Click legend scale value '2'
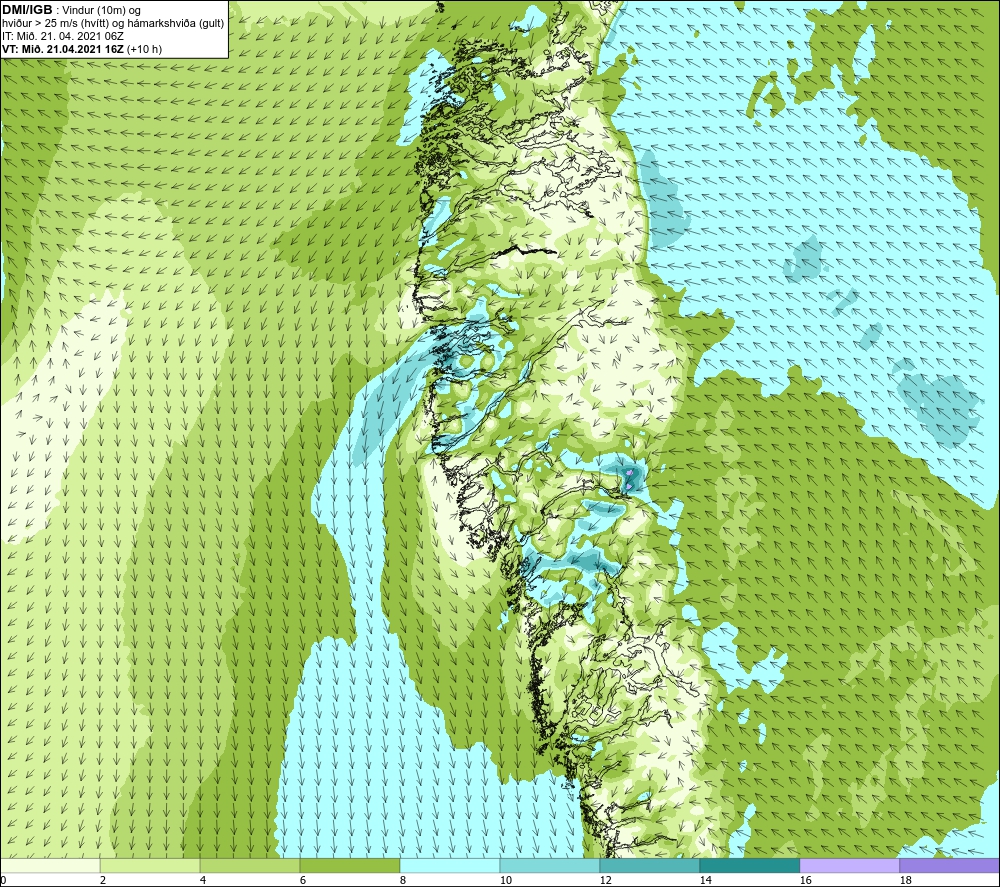The height and width of the screenshot is (887, 1000). pos(103,881)
